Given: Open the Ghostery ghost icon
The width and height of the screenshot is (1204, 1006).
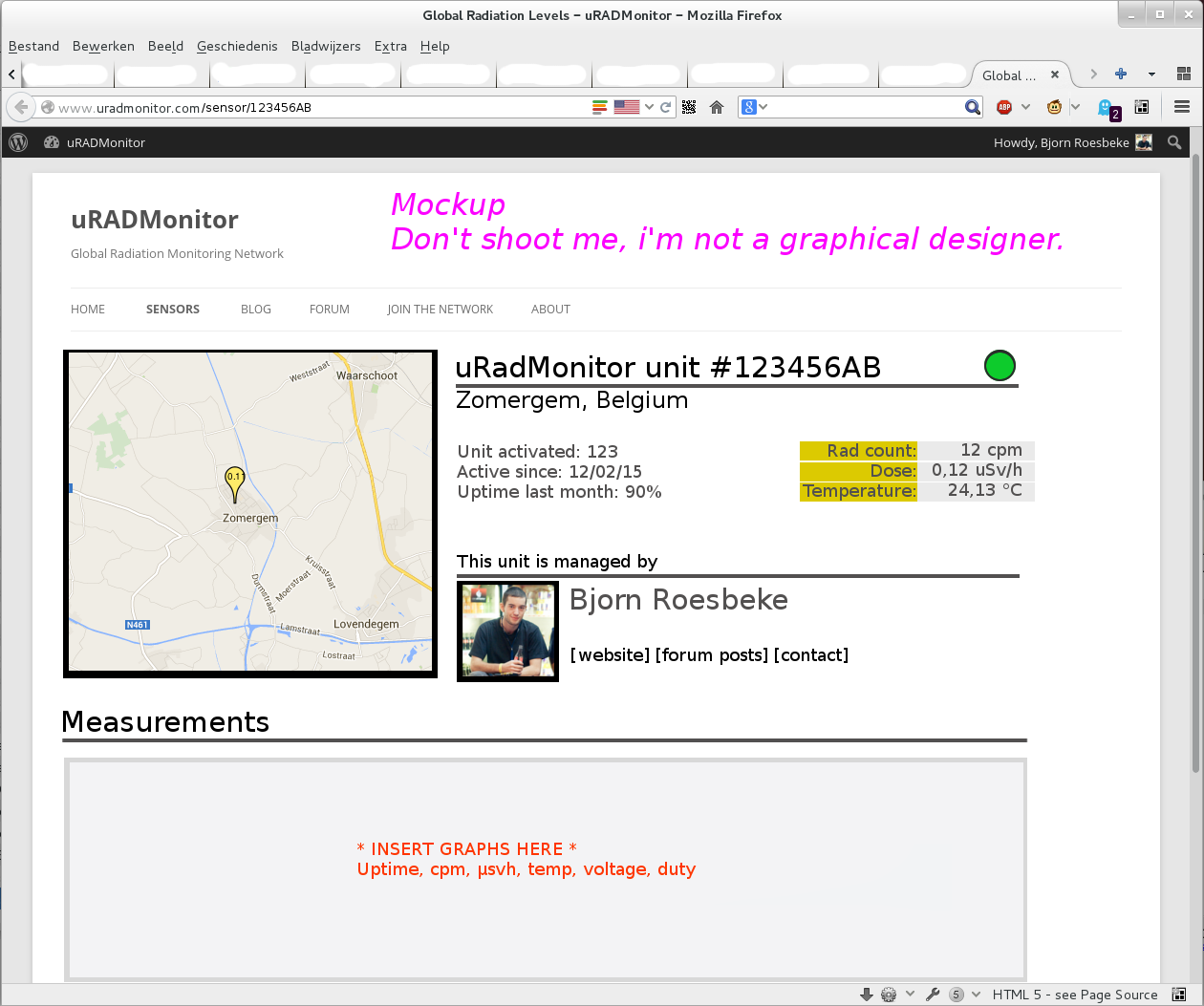Looking at the screenshot, I should (x=1106, y=107).
